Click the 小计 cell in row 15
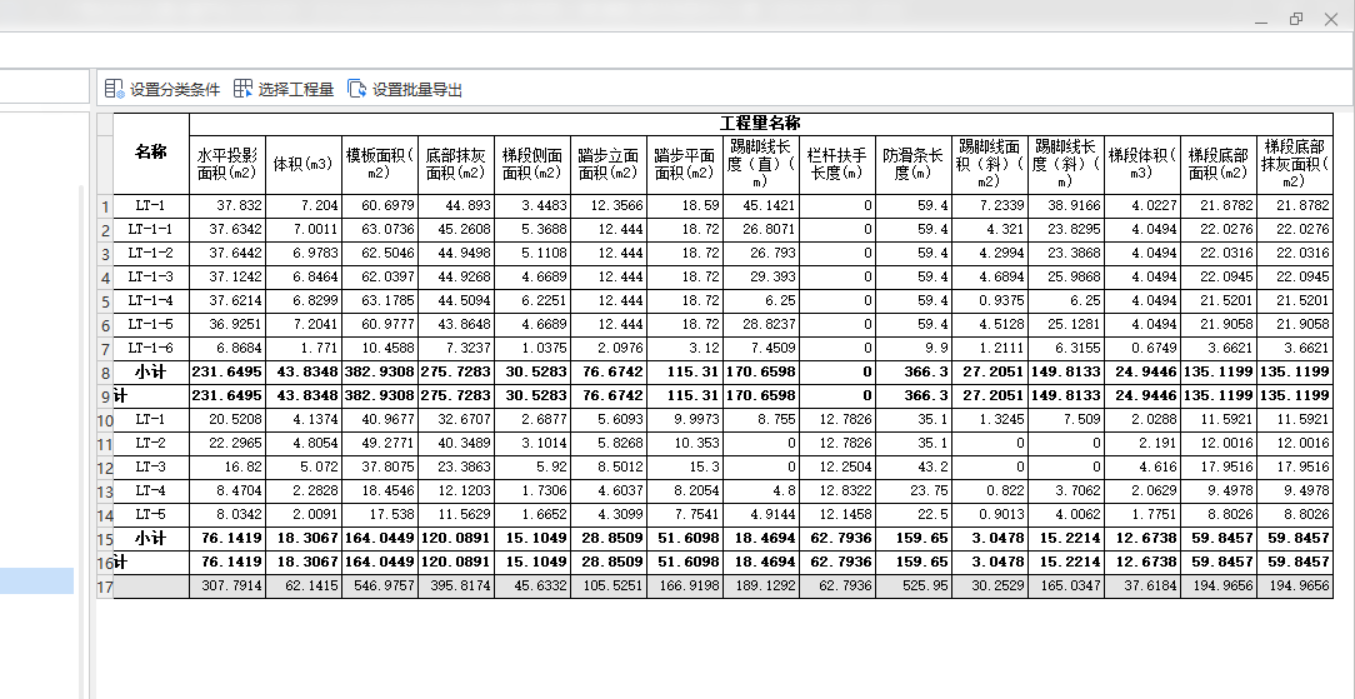This screenshot has width=1355, height=699. [x=151, y=539]
